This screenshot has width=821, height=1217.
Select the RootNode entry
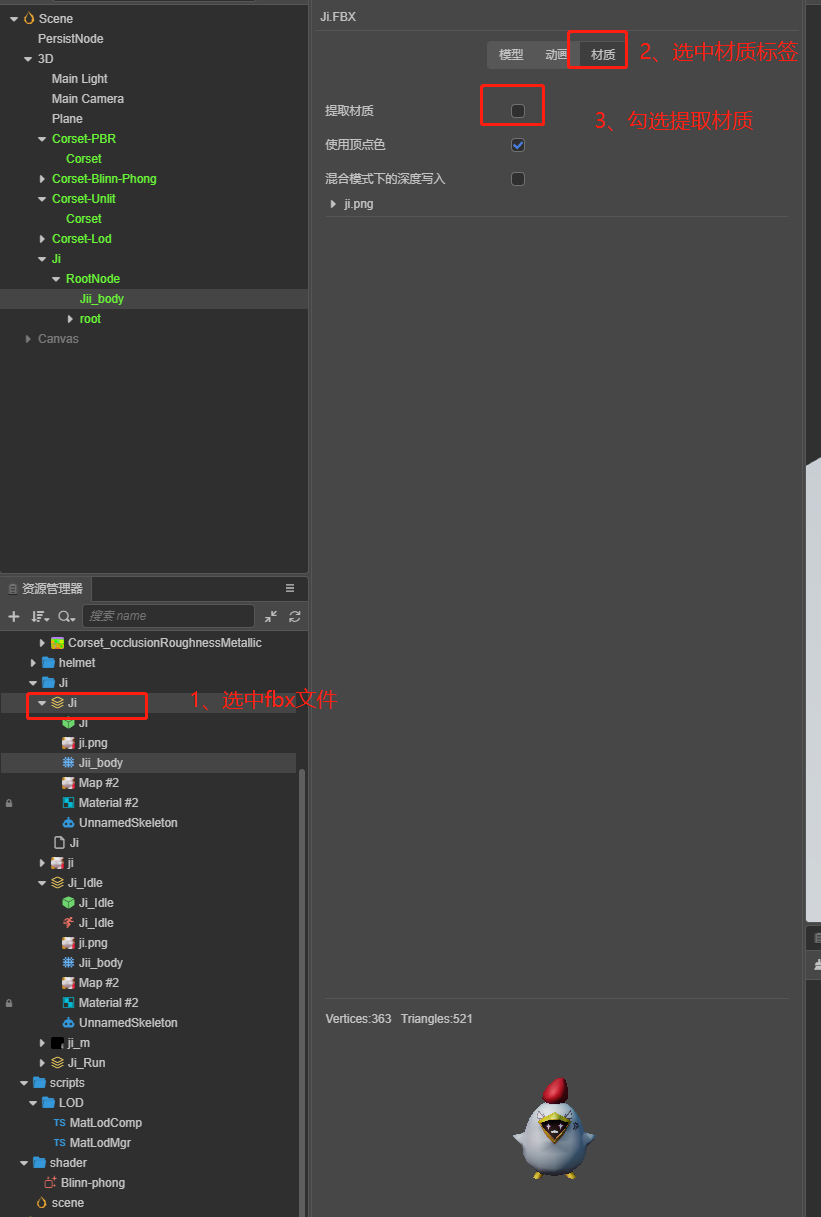[x=93, y=278]
